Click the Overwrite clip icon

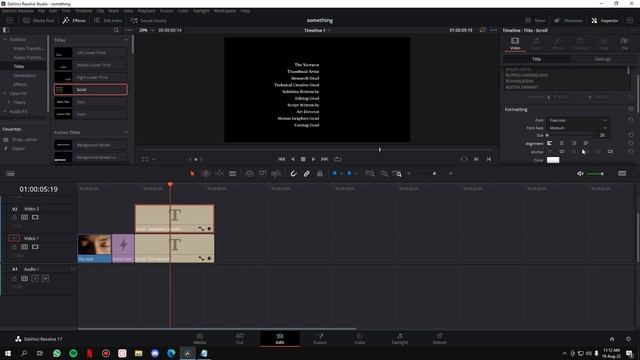(262, 173)
